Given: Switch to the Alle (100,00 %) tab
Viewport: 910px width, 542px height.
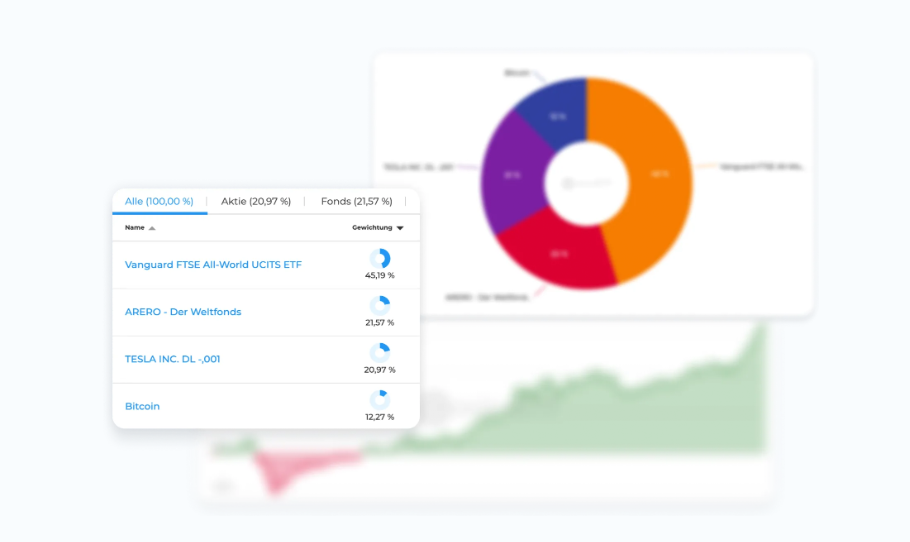Looking at the screenshot, I should (159, 201).
